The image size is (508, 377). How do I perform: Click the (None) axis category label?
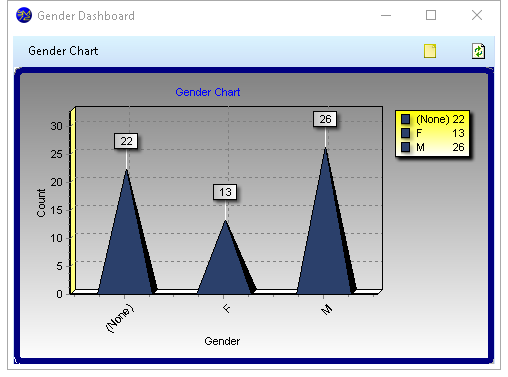[120, 318]
